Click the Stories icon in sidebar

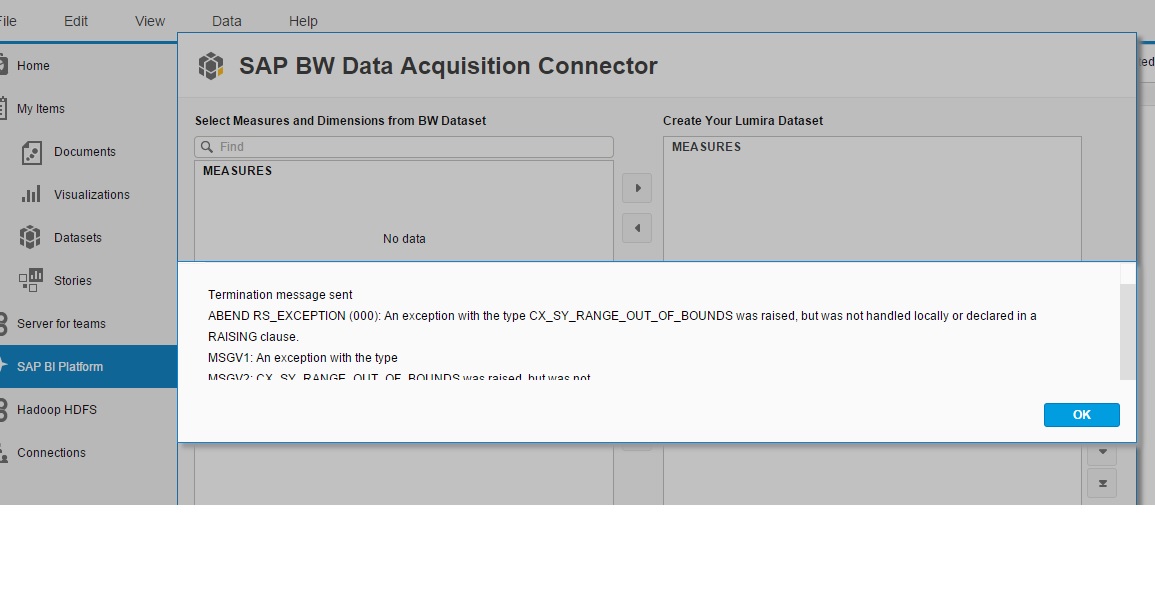31,280
